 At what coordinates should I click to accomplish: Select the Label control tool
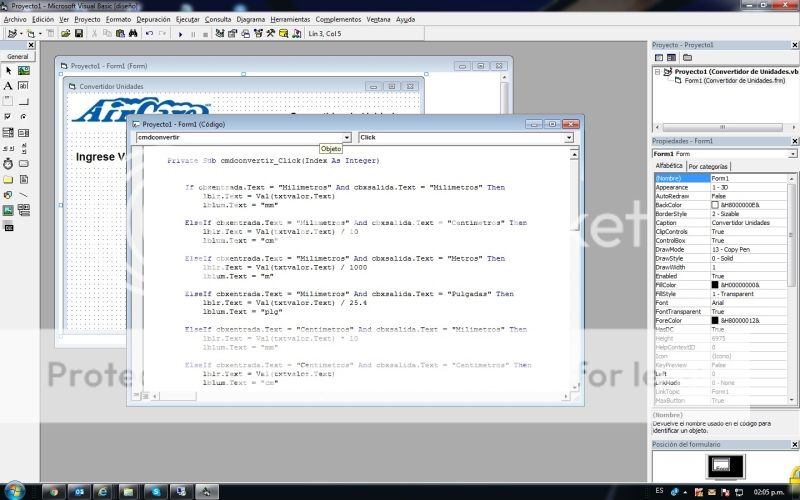point(8,86)
